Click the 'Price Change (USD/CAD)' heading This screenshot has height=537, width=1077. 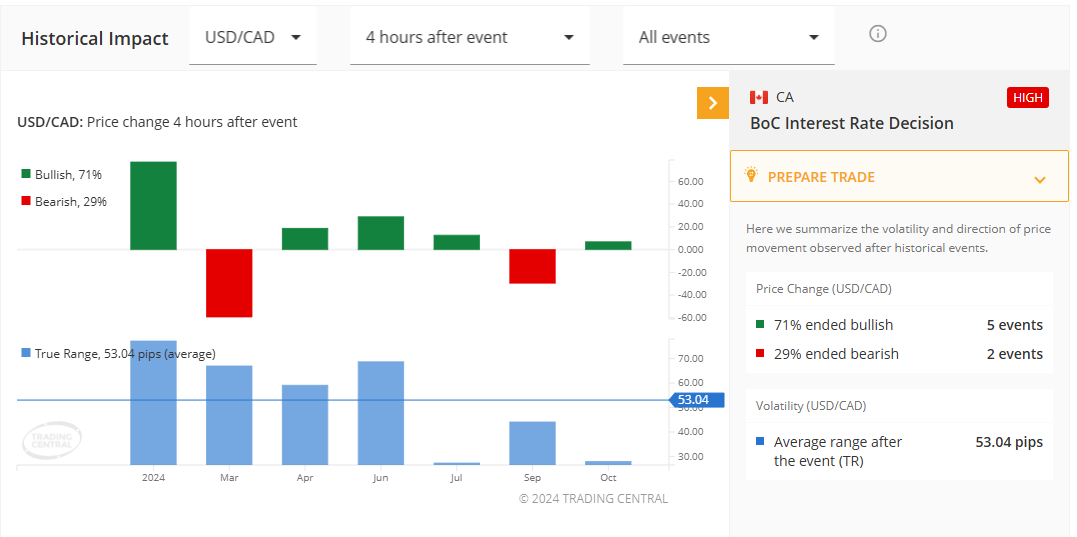[x=824, y=289]
